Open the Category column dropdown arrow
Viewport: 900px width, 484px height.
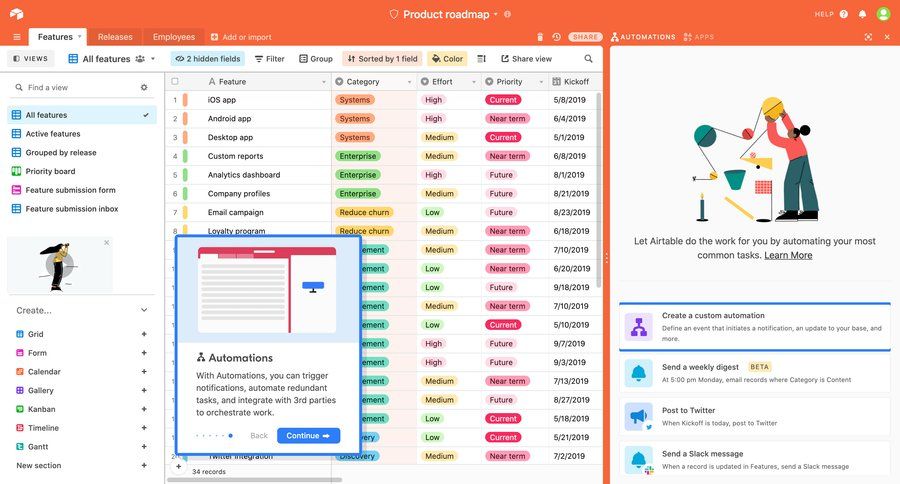click(x=409, y=82)
